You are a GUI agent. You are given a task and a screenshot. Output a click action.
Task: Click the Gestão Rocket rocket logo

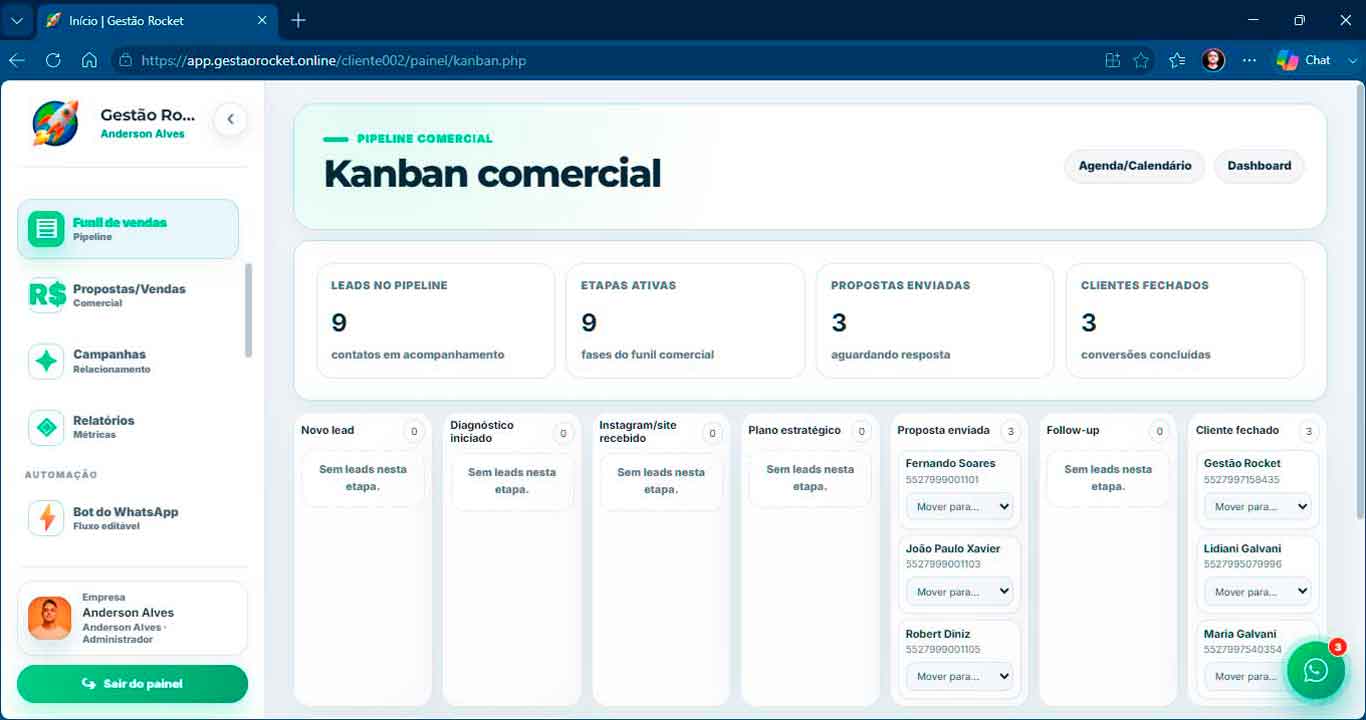(55, 123)
